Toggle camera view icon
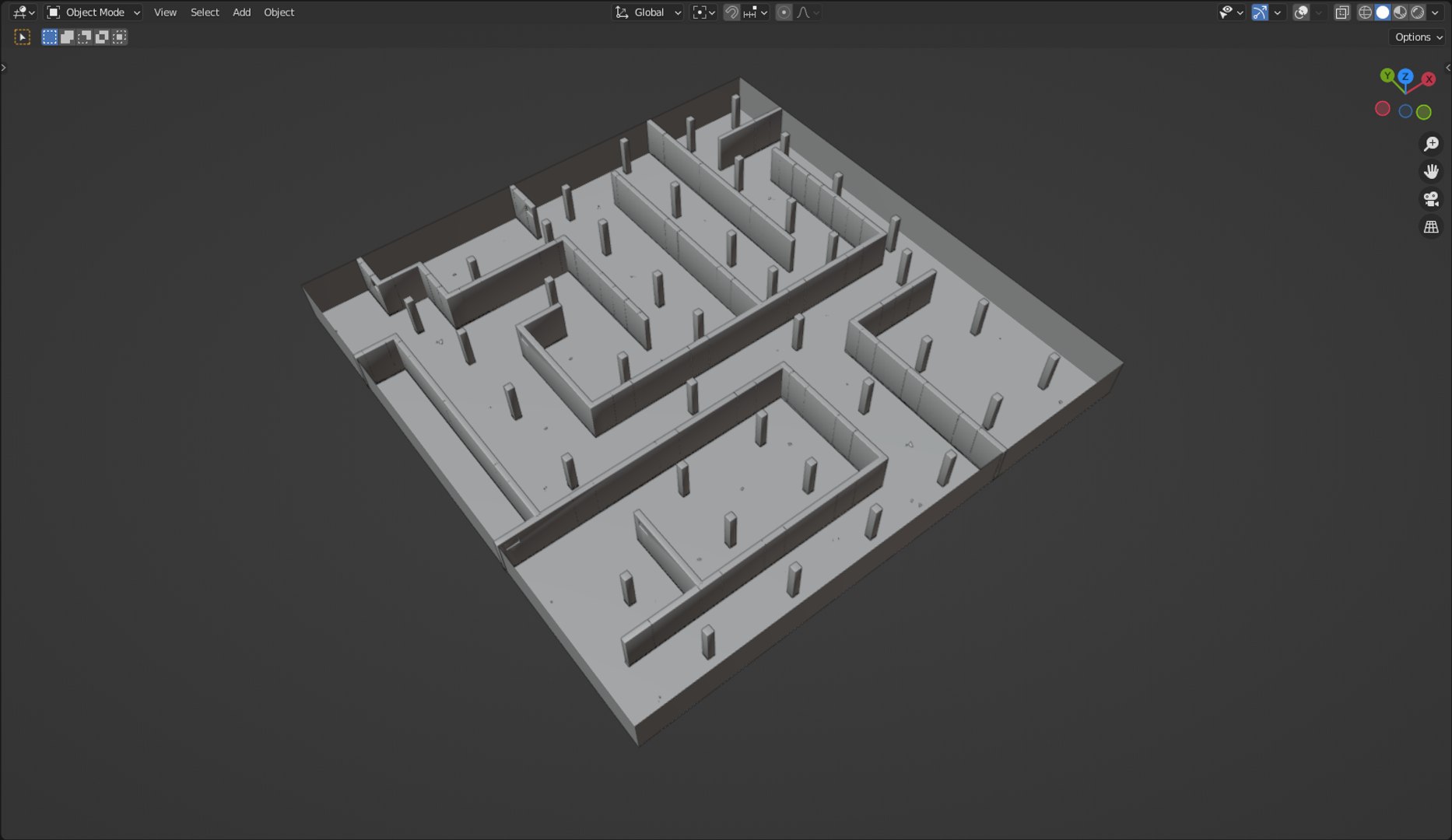This screenshot has height=840, width=1452. coord(1431,199)
